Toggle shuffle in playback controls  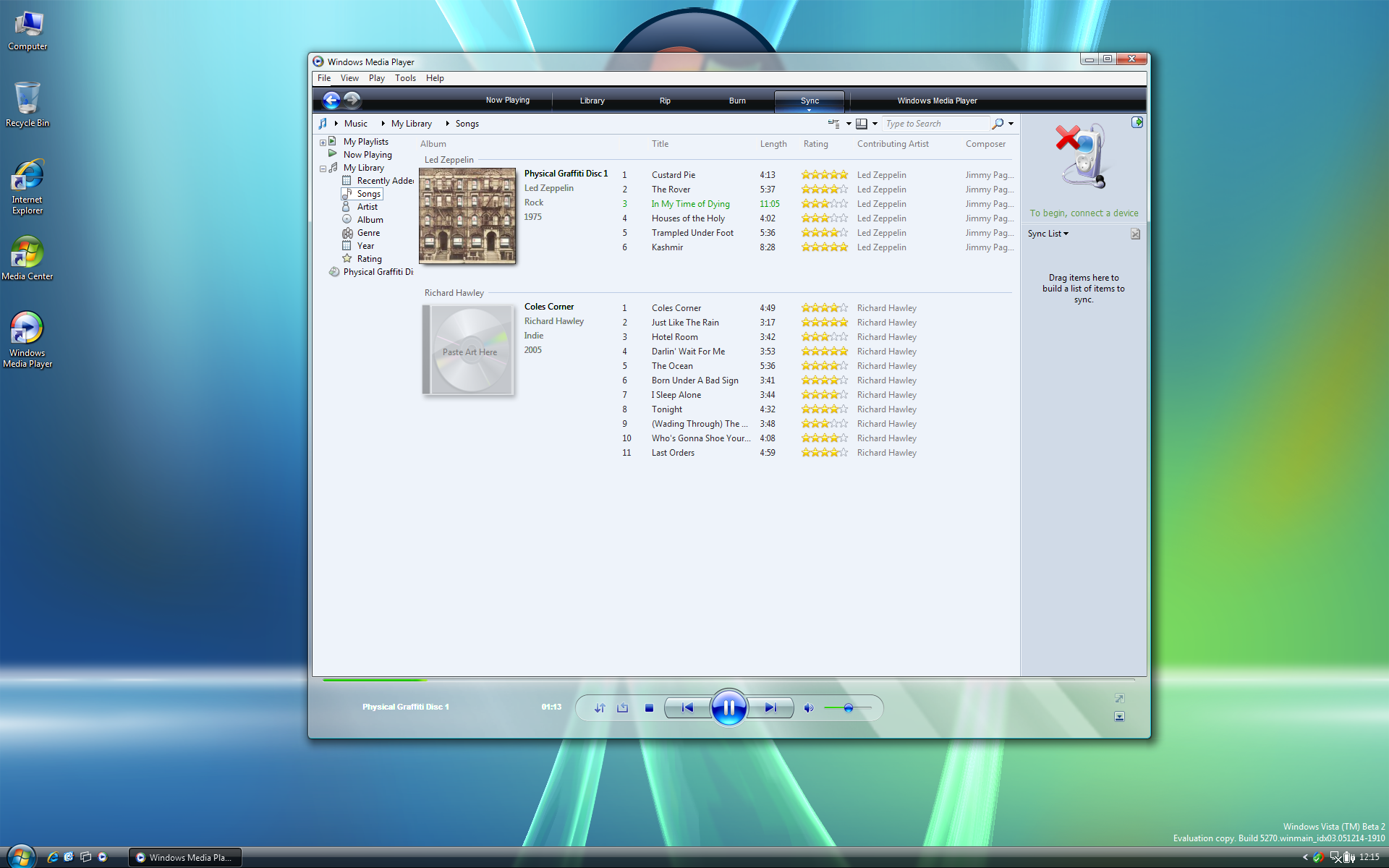[x=600, y=707]
